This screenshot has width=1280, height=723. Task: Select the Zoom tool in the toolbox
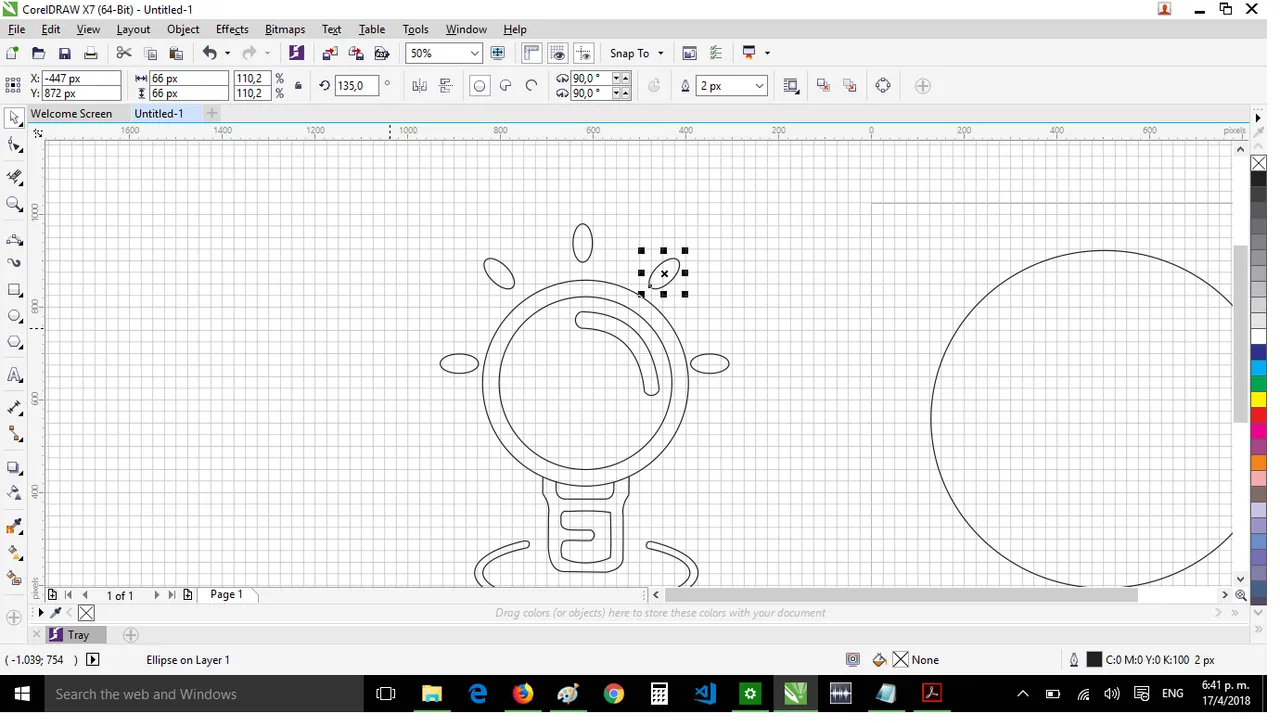(14, 204)
